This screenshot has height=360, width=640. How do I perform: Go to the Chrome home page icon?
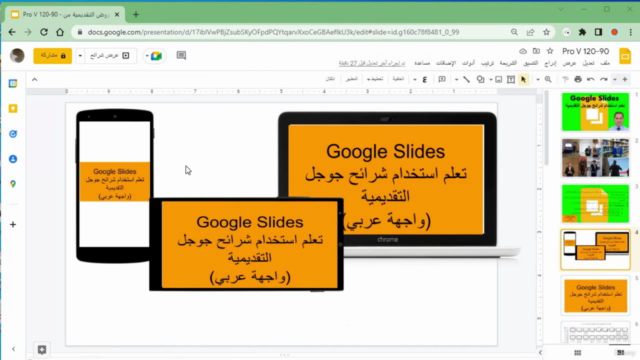(x=60, y=32)
